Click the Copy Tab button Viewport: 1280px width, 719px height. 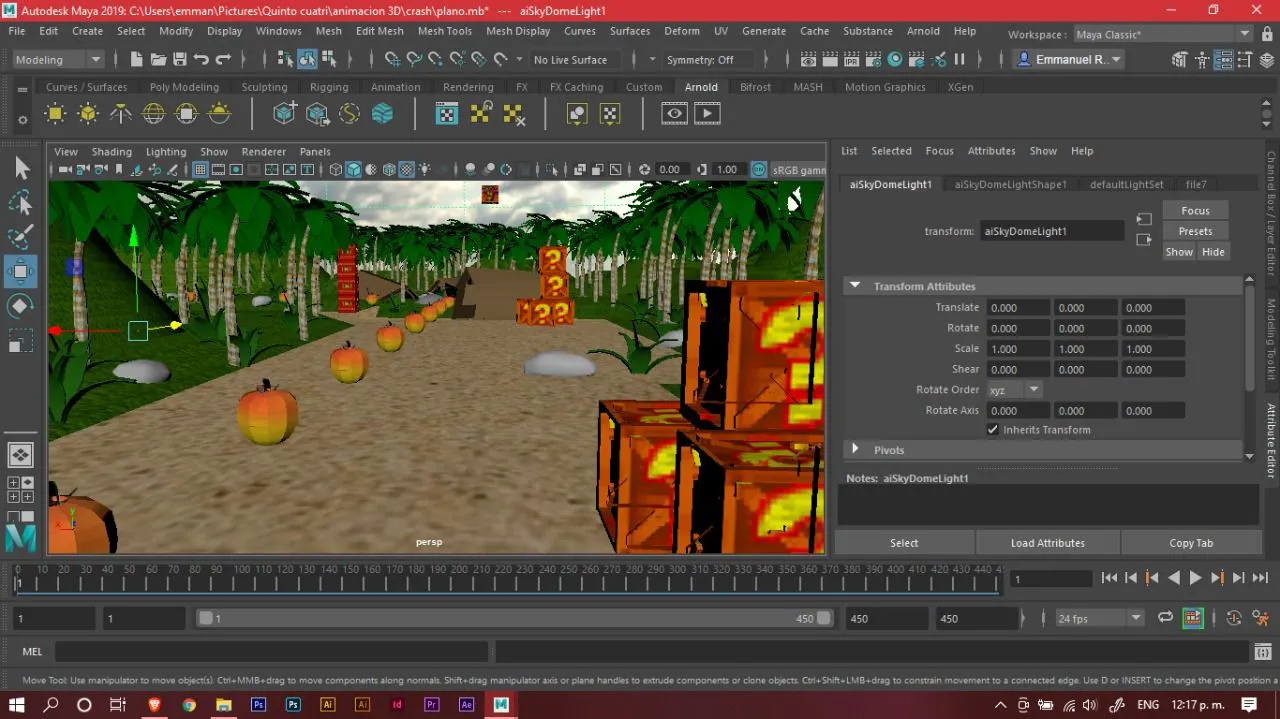click(1190, 543)
